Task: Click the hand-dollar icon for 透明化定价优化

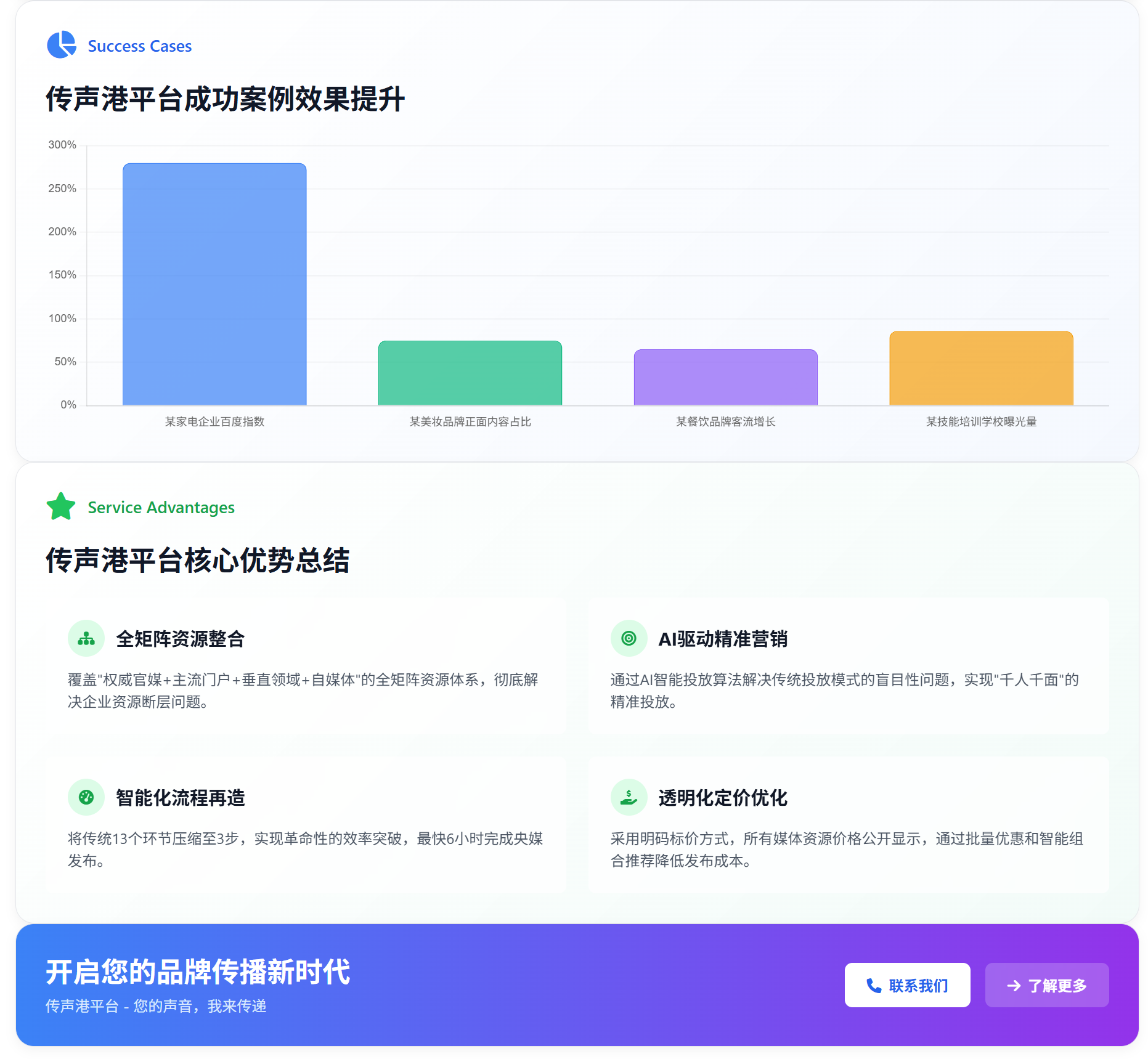Action: [629, 797]
